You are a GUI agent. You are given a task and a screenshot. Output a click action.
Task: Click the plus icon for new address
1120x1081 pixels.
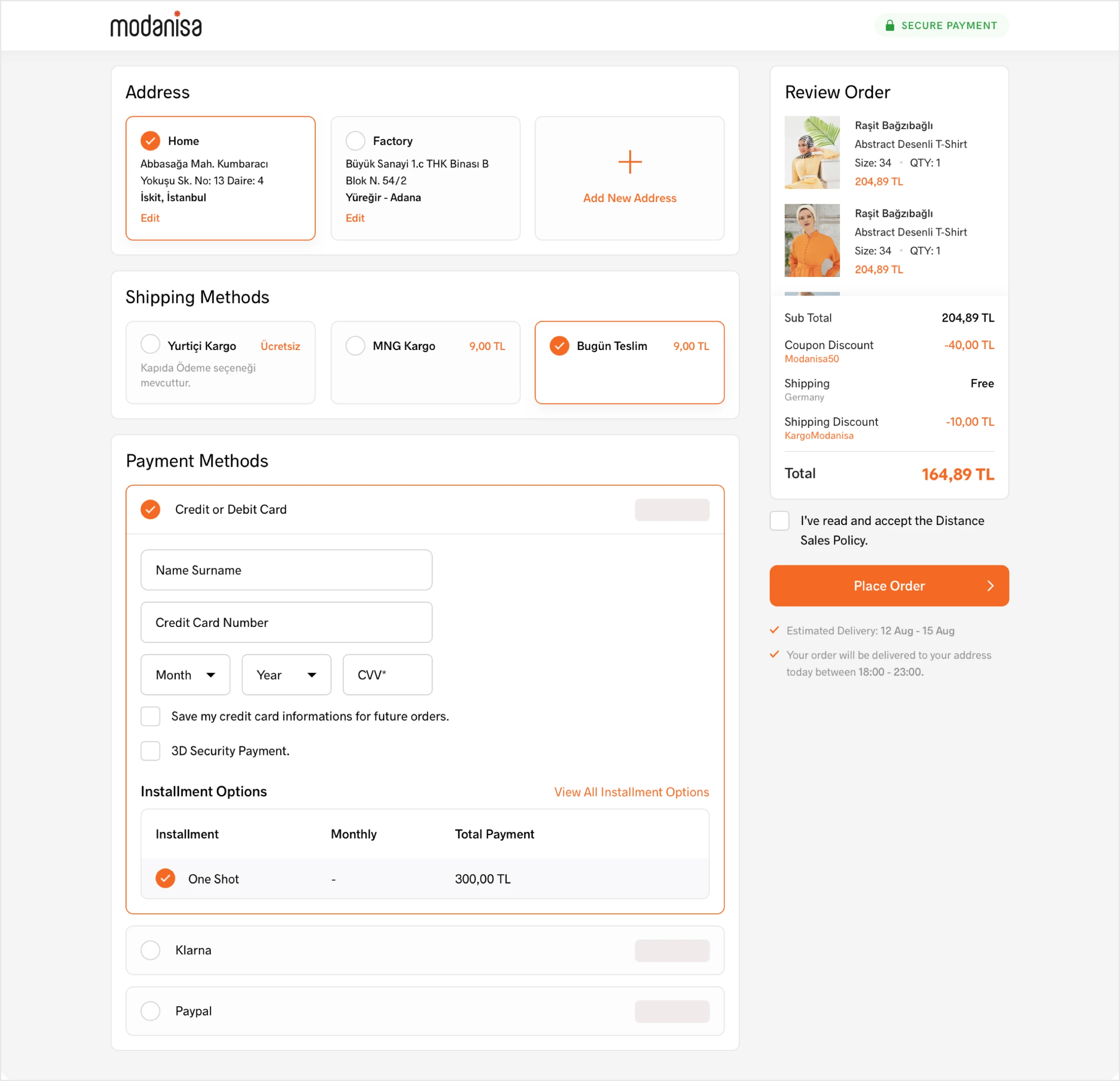click(x=630, y=162)
